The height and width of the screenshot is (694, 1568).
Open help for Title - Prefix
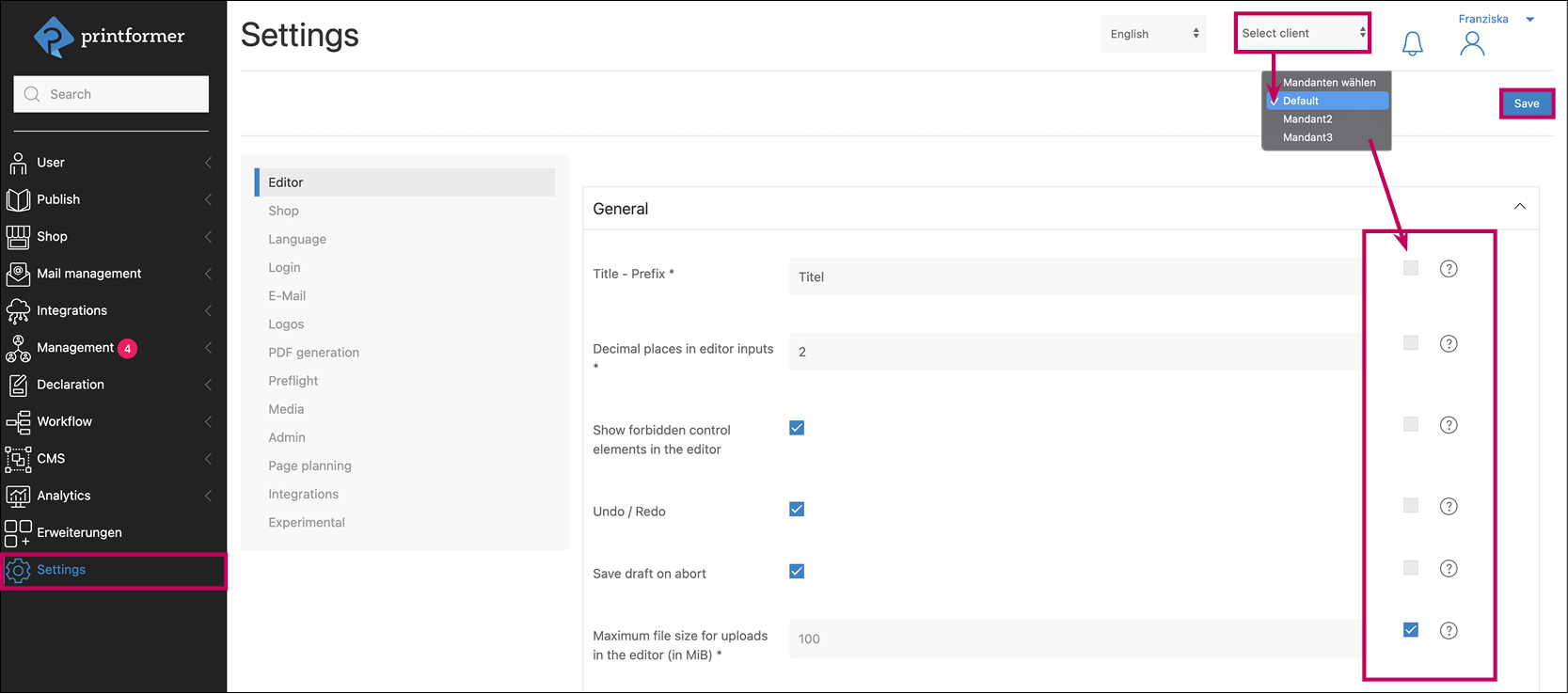pyautogui.click(x=1449, y=269)
